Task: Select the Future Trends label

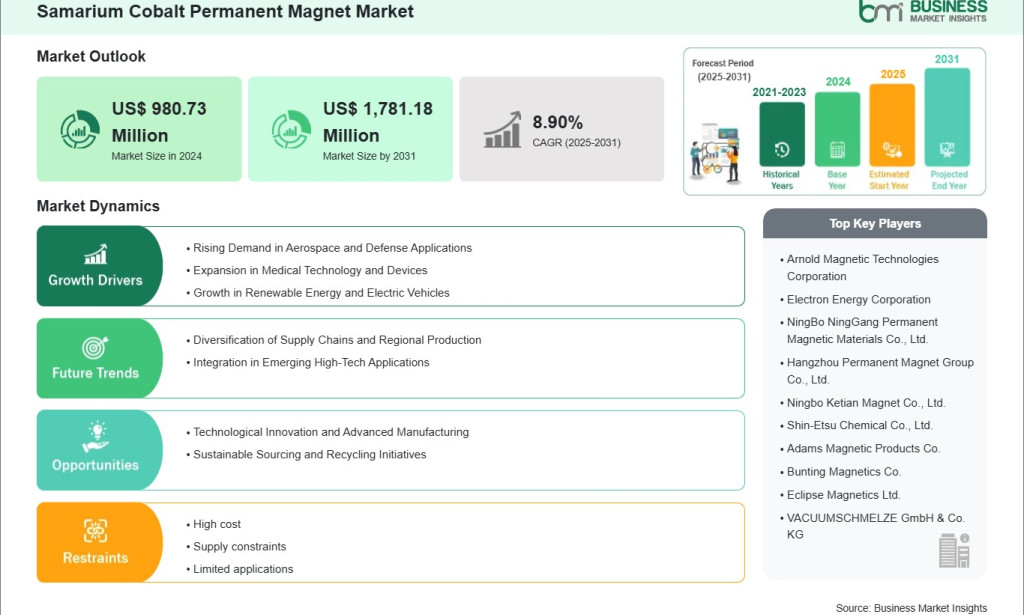Action: 95,373
